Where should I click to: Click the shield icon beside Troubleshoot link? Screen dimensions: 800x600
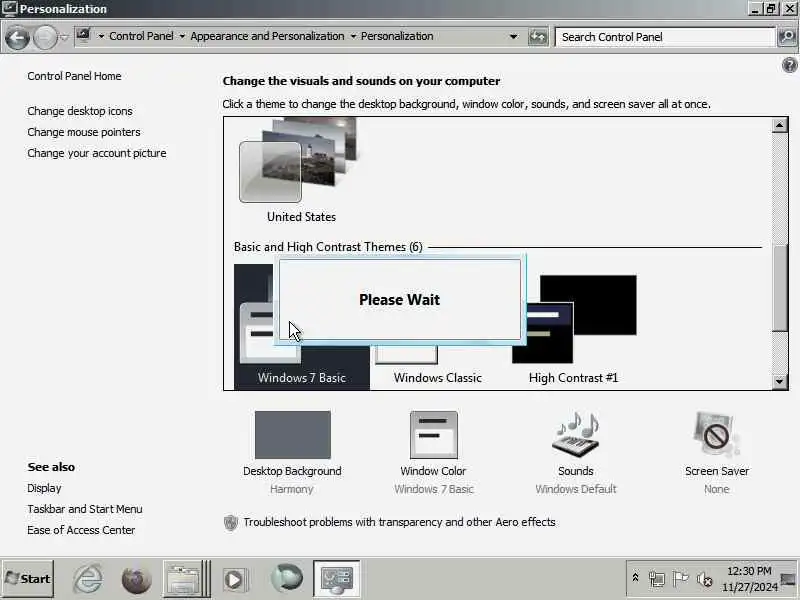231,522
